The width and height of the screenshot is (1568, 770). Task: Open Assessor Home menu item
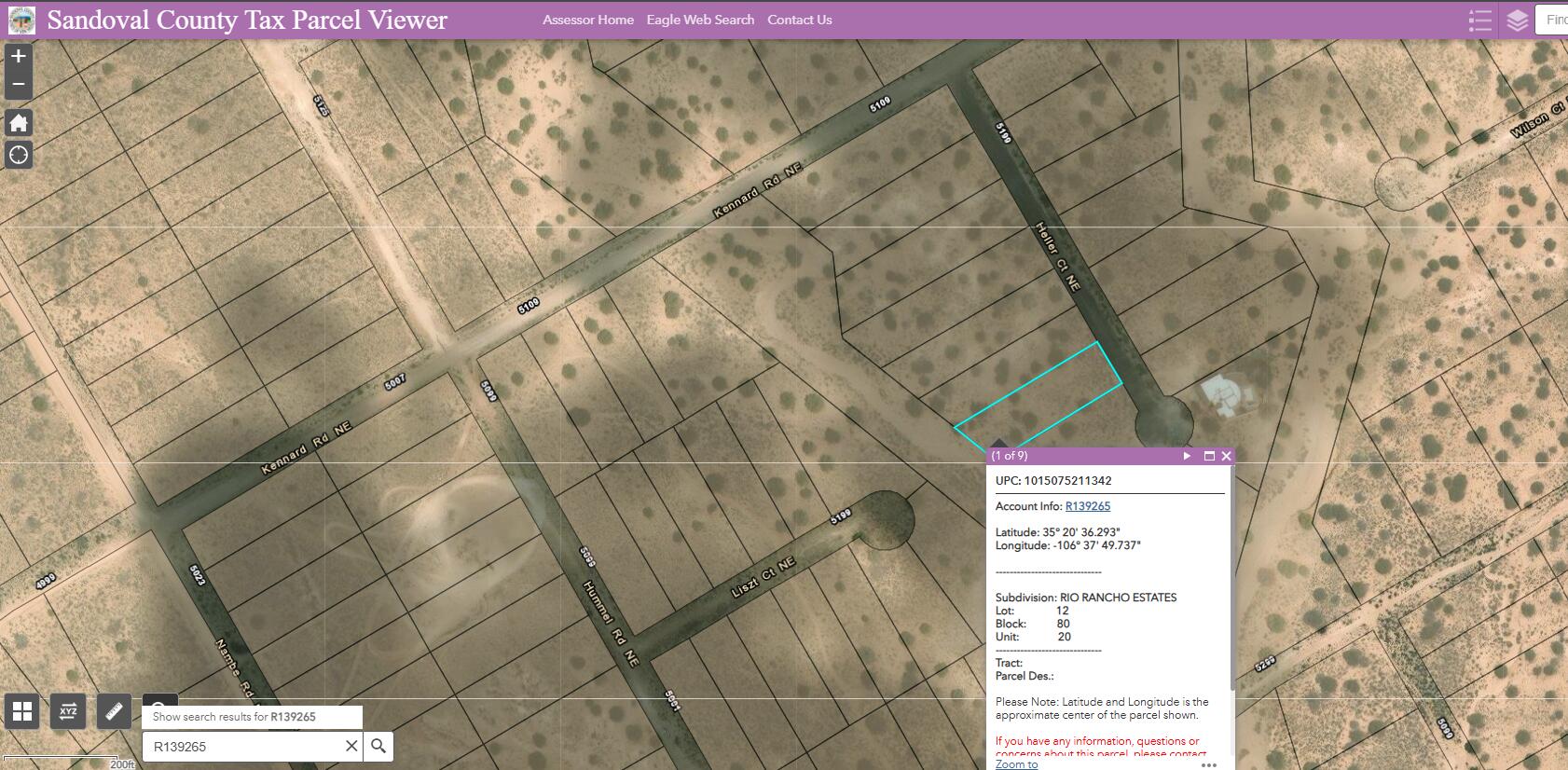[588, 20]
